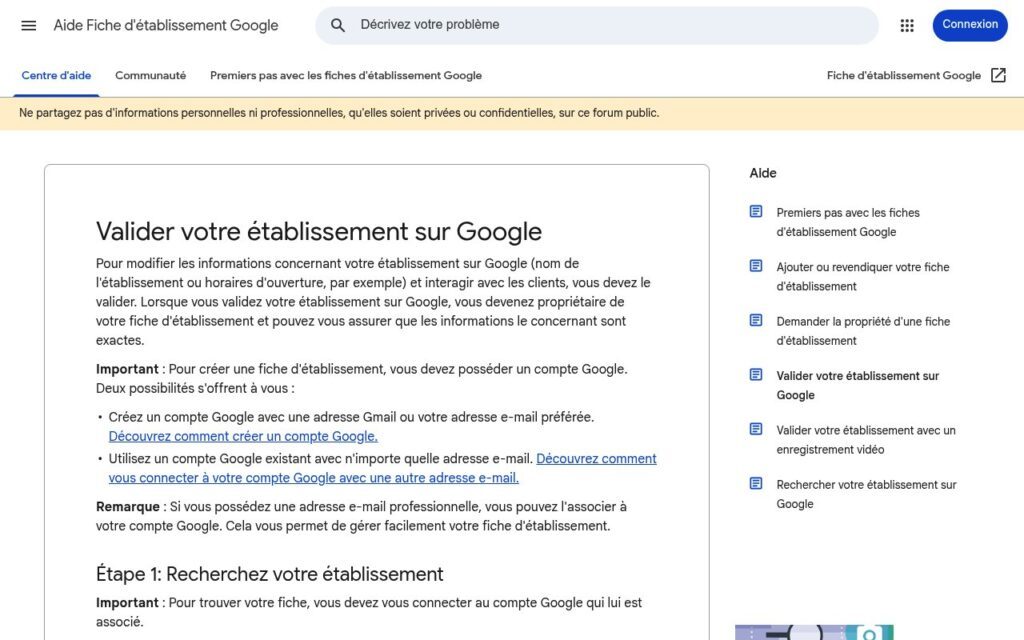Screen dimensions: 1024x640
Task: Click article icon for Demander la propriété
Action: 756,320
